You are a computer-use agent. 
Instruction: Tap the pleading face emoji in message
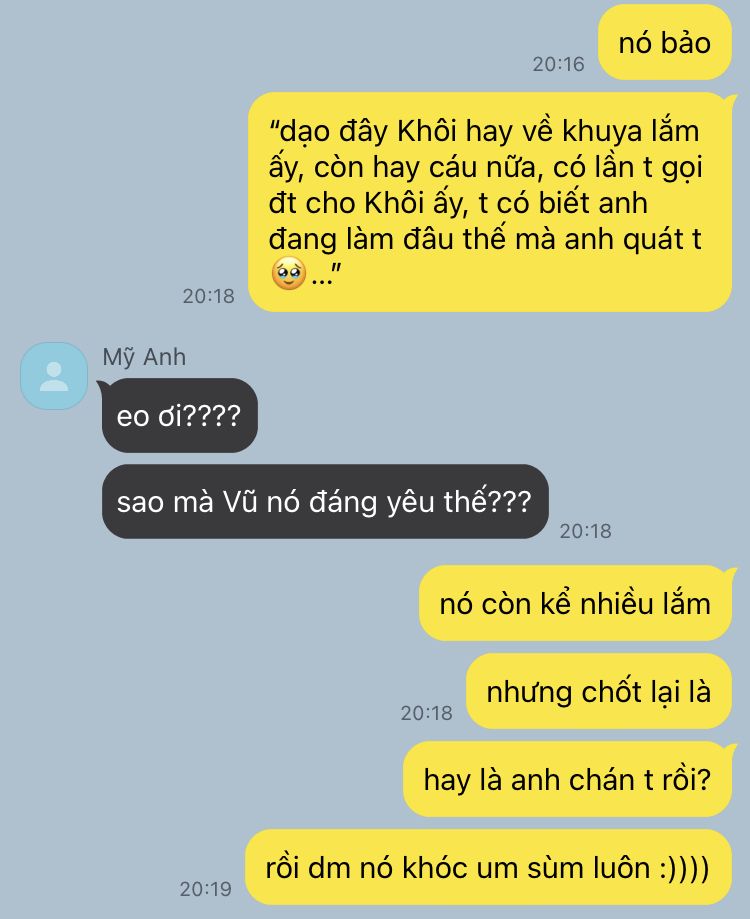click(288, 273)
